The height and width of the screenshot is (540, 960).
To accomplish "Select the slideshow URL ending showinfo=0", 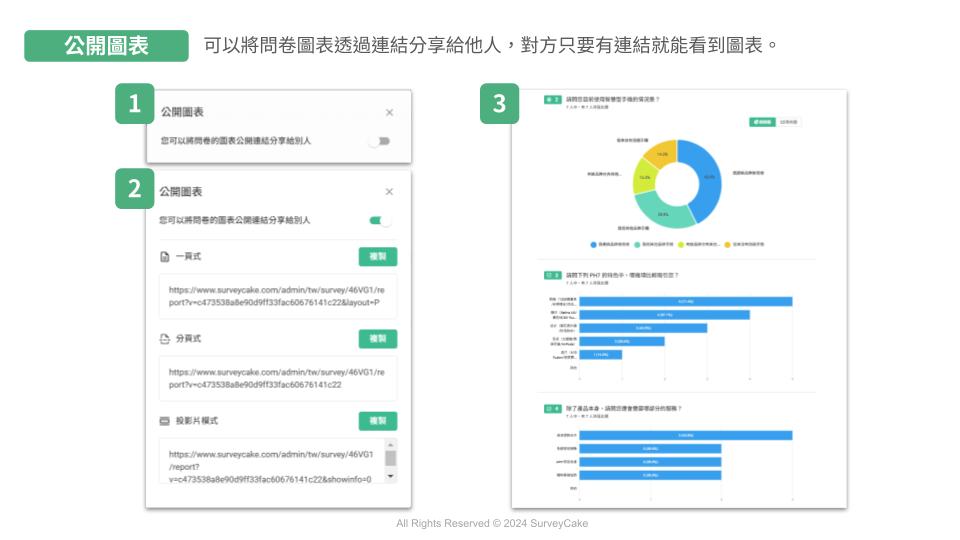I will tap(272, 461).
